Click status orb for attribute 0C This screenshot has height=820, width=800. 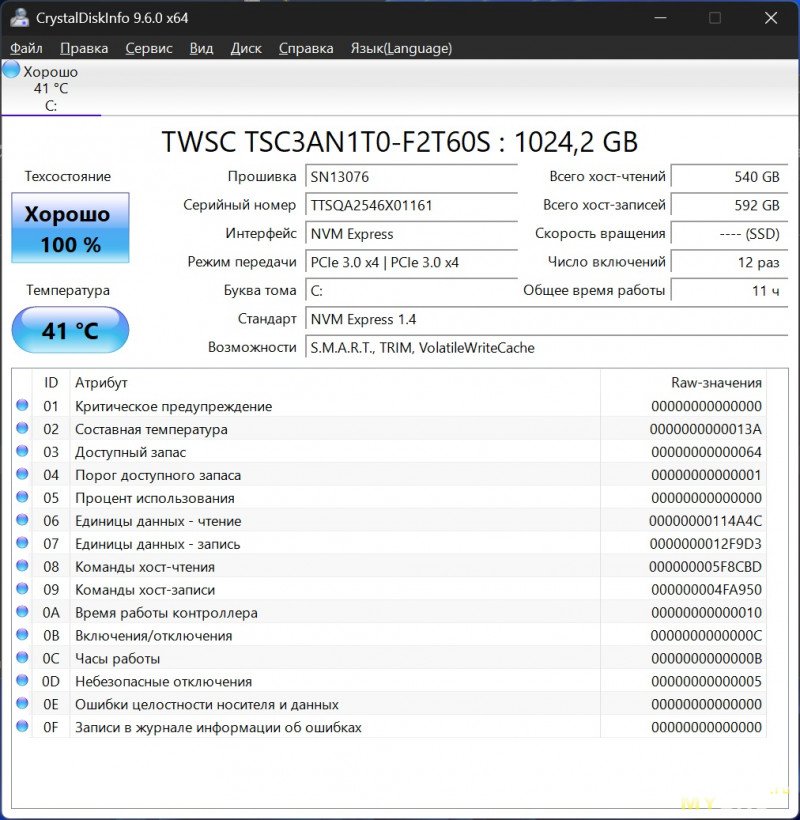click(22, 657)
